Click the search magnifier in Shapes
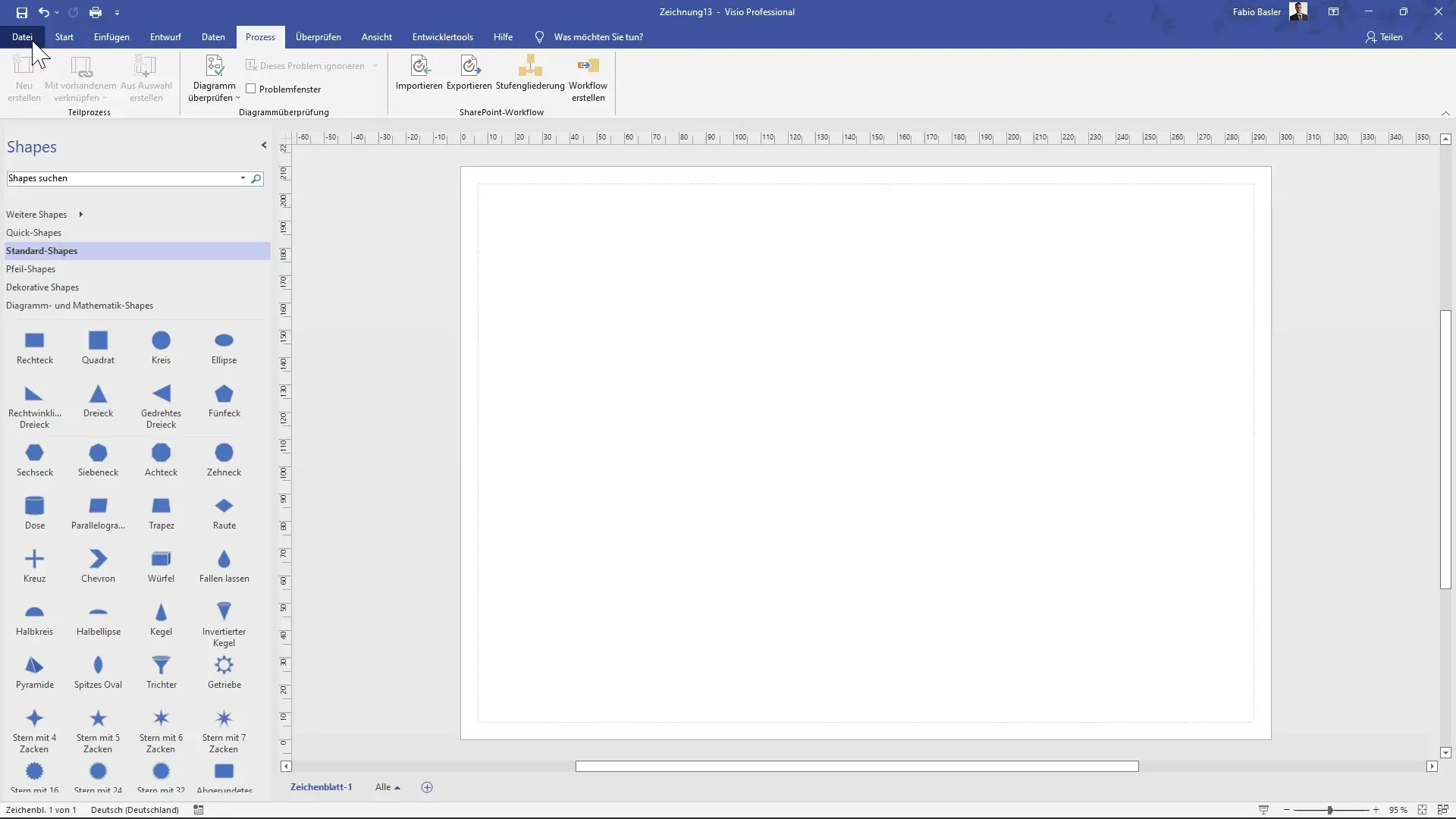 [x=256, y=179]
